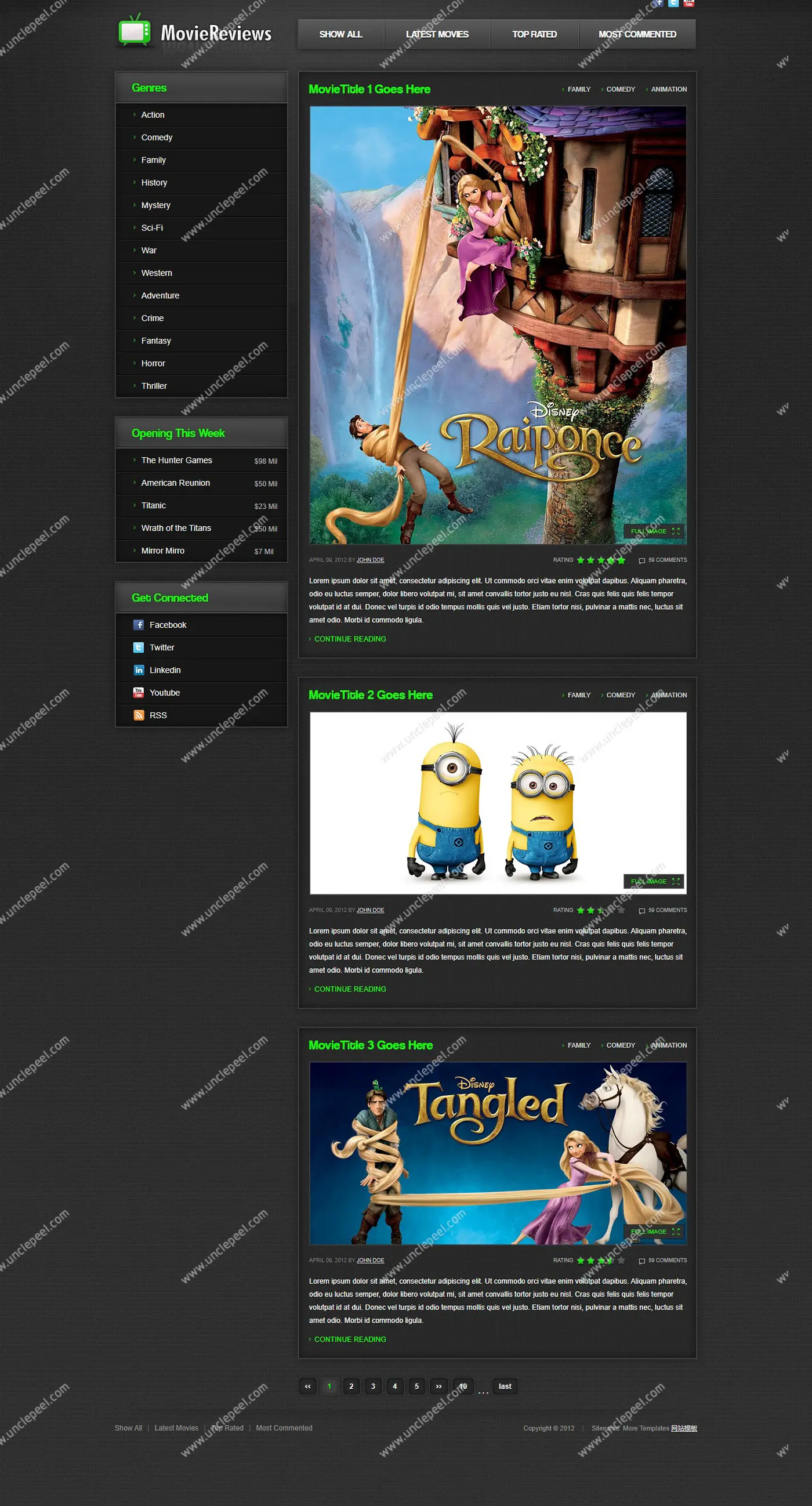Viewport: 812px width, 1506px height.
Task: Open minions image thumbnail
Action: pyautogui.click(x=498, y=803)
